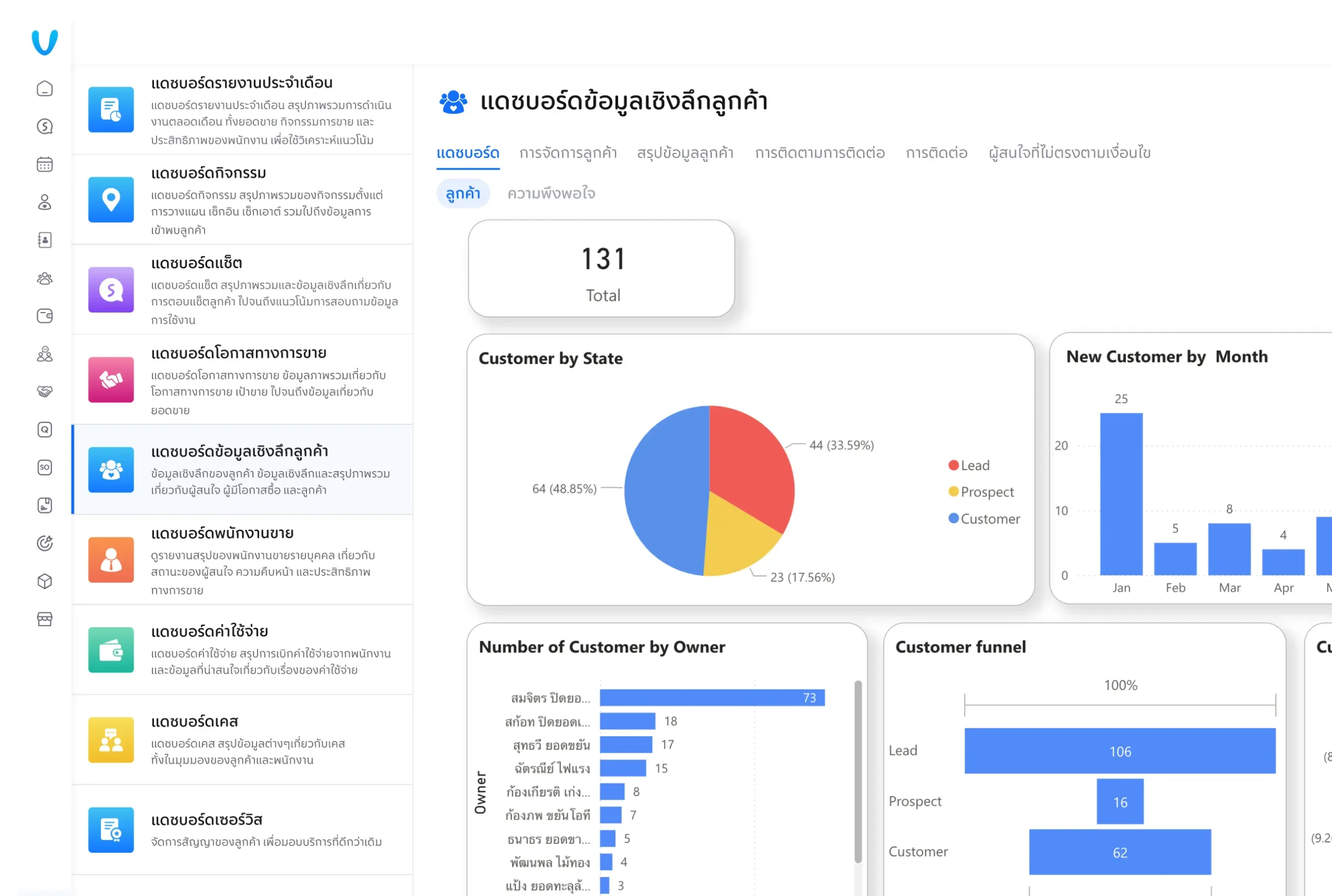This screenshot has width=1332, height=896.
Task: Click the monthly report dashboard tile icon
Action: (x=111, y=109)
